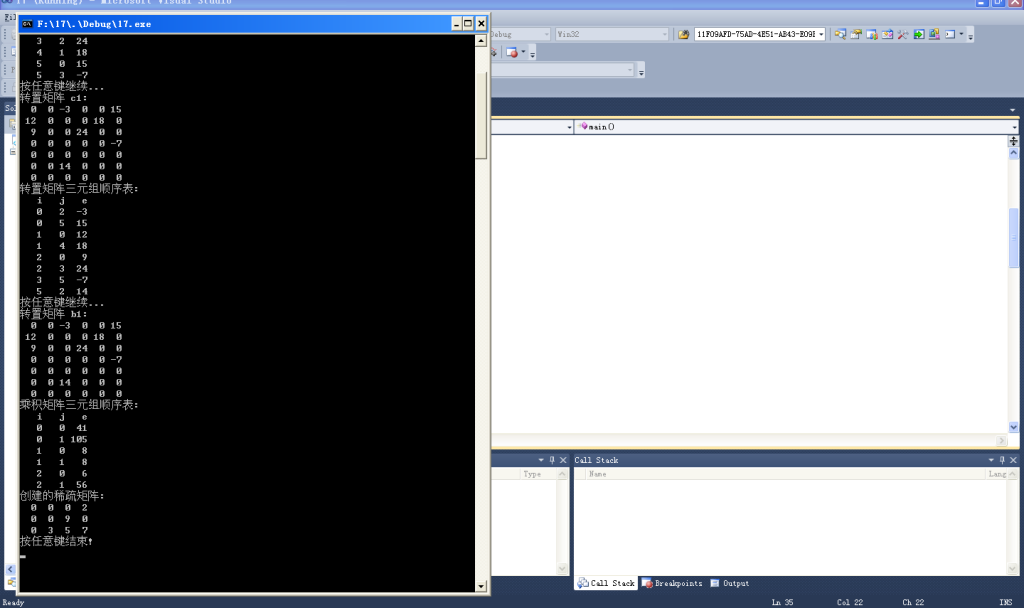
Task: Close the Call Stack panel
Action: 1014,460
